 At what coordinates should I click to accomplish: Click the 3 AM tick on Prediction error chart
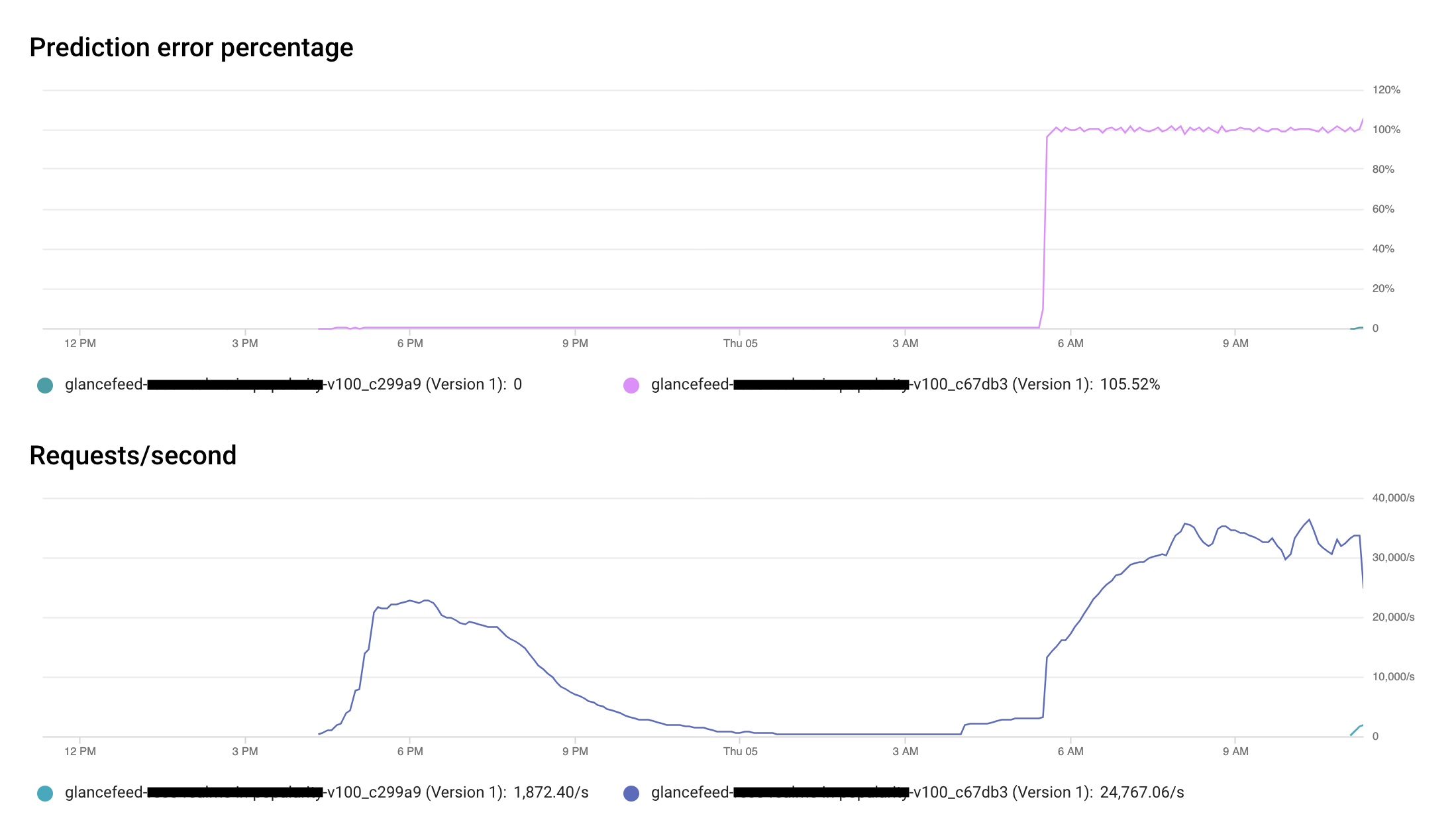pos(906,344)
